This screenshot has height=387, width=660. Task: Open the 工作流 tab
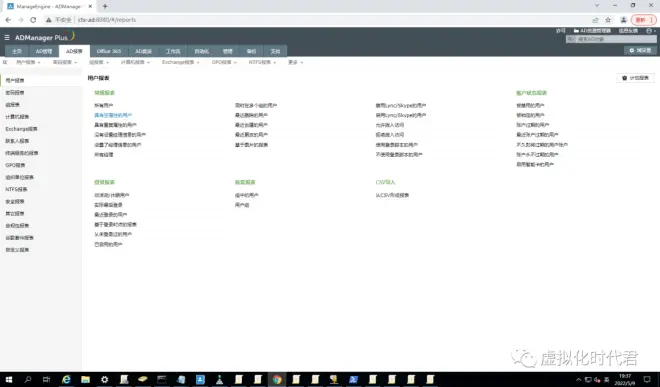[173, 51]
